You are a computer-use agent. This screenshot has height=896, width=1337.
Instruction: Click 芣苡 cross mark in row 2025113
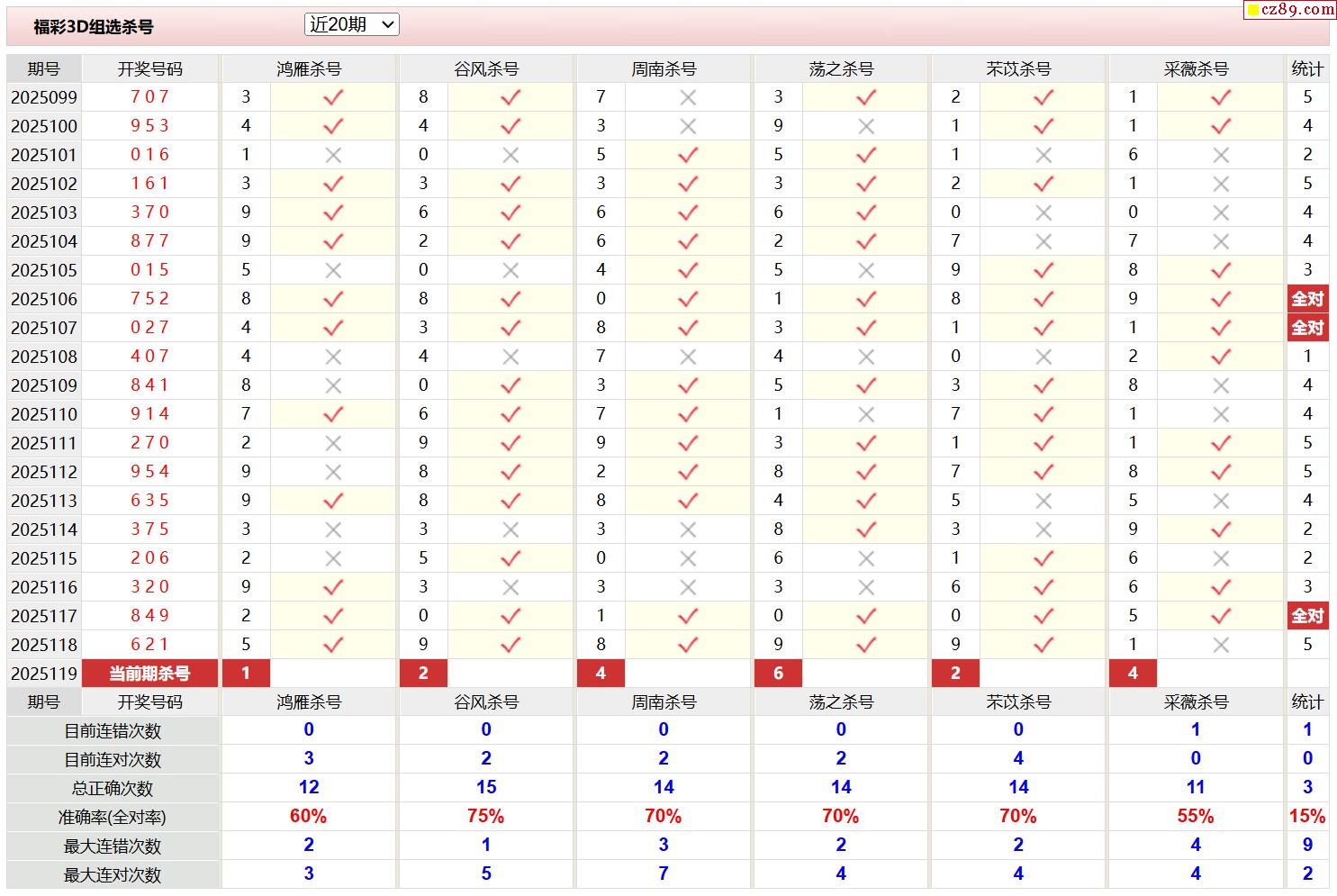(1043, 501)
